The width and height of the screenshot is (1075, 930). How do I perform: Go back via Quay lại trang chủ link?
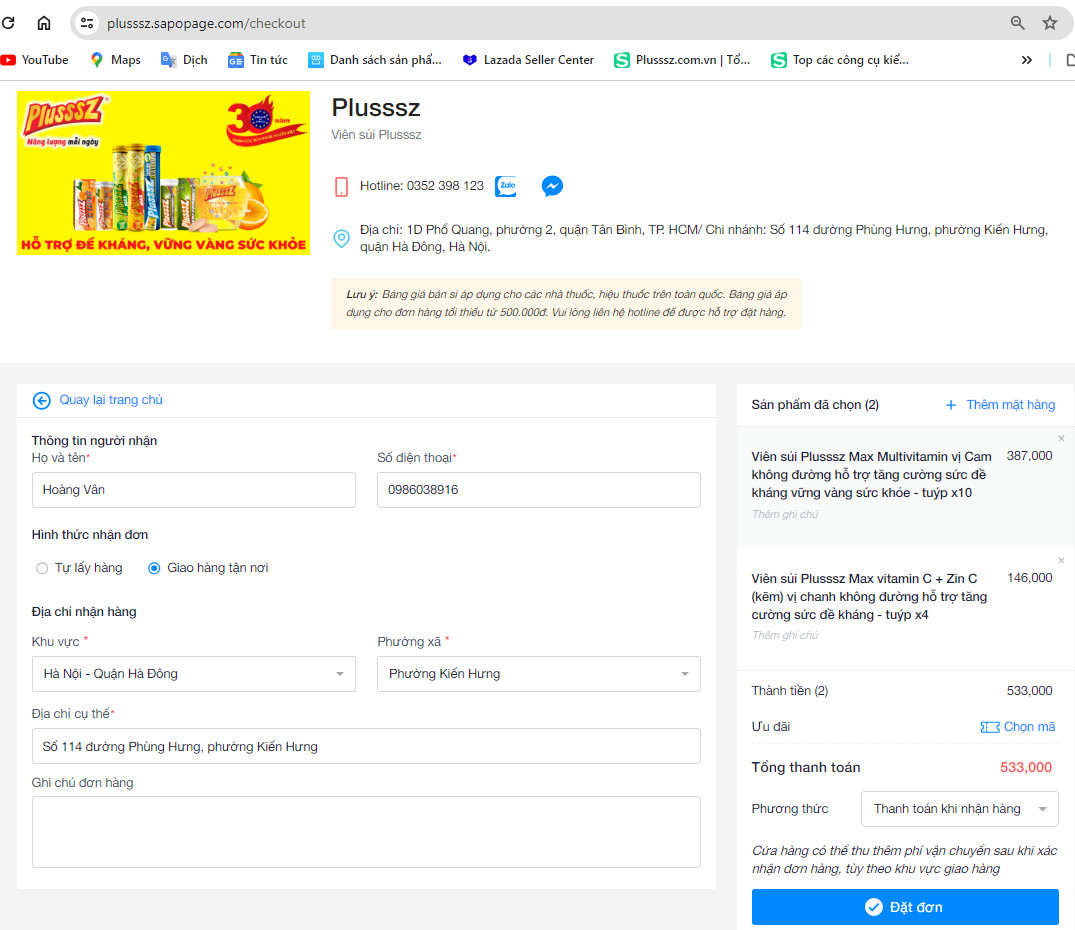click(x=111, y=400)
